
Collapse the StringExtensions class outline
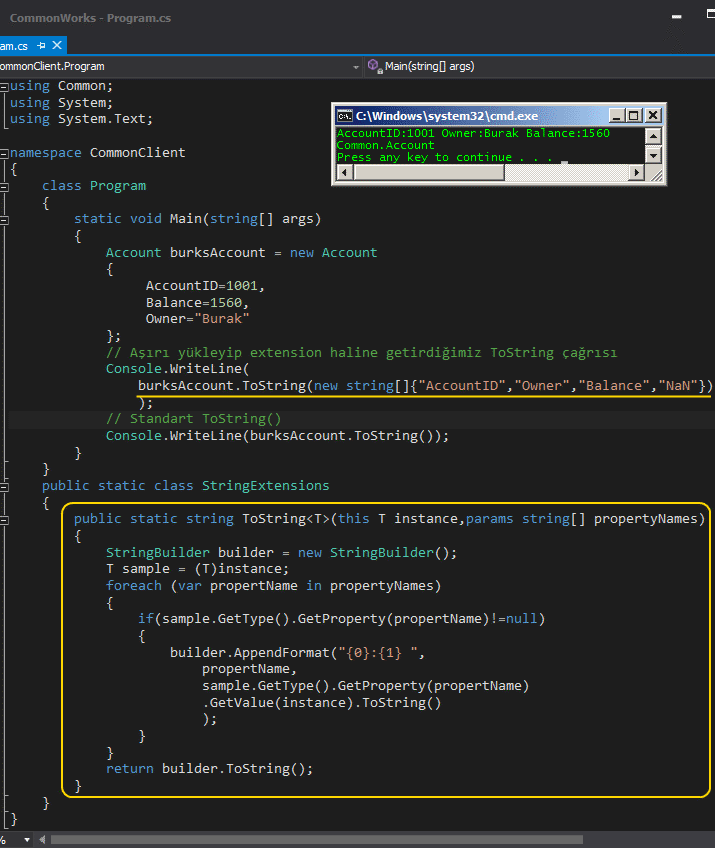(x=4, y=486)
